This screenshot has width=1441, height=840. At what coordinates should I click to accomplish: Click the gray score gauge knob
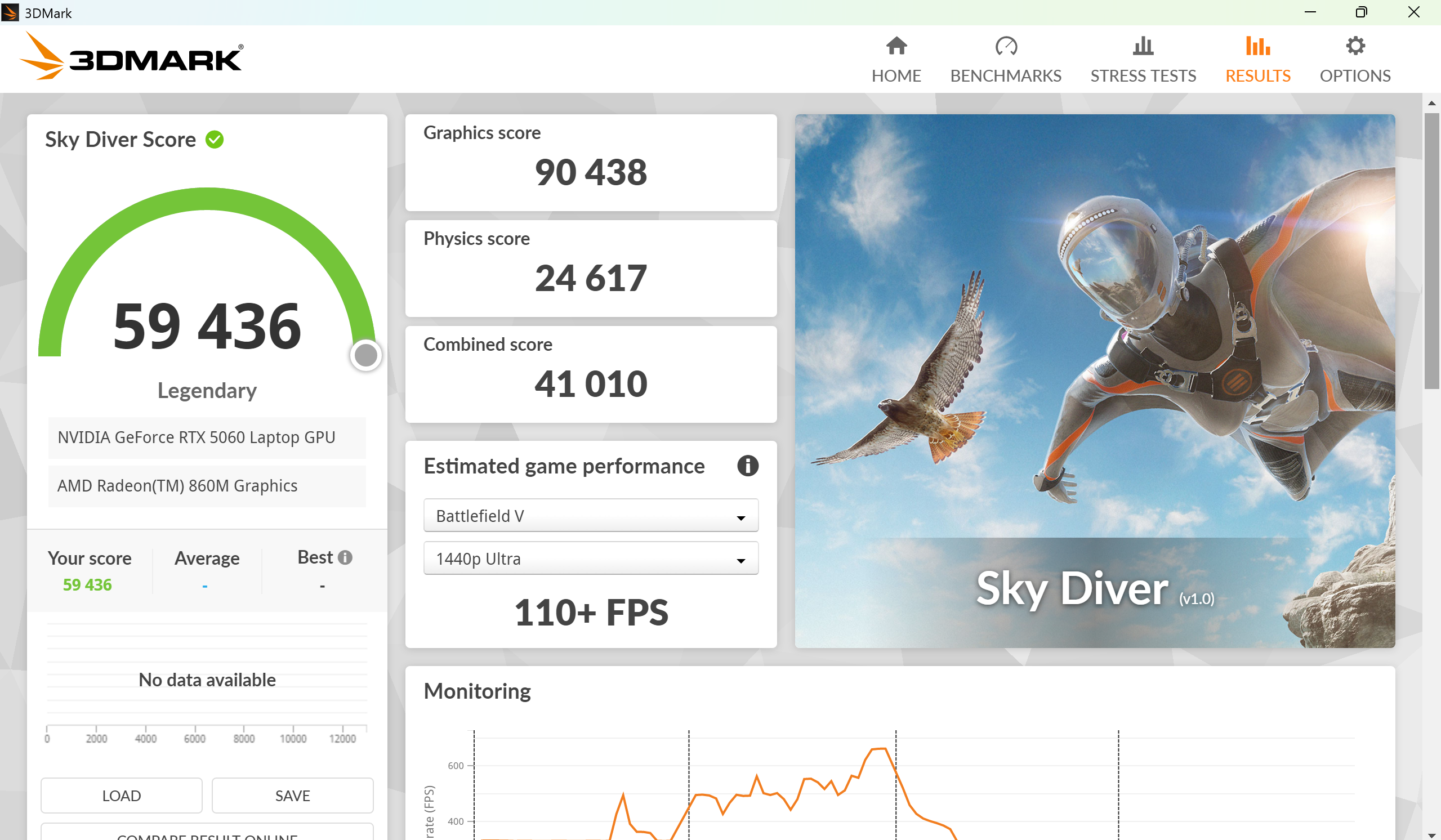pyautogui.click(x=365, y=355)
